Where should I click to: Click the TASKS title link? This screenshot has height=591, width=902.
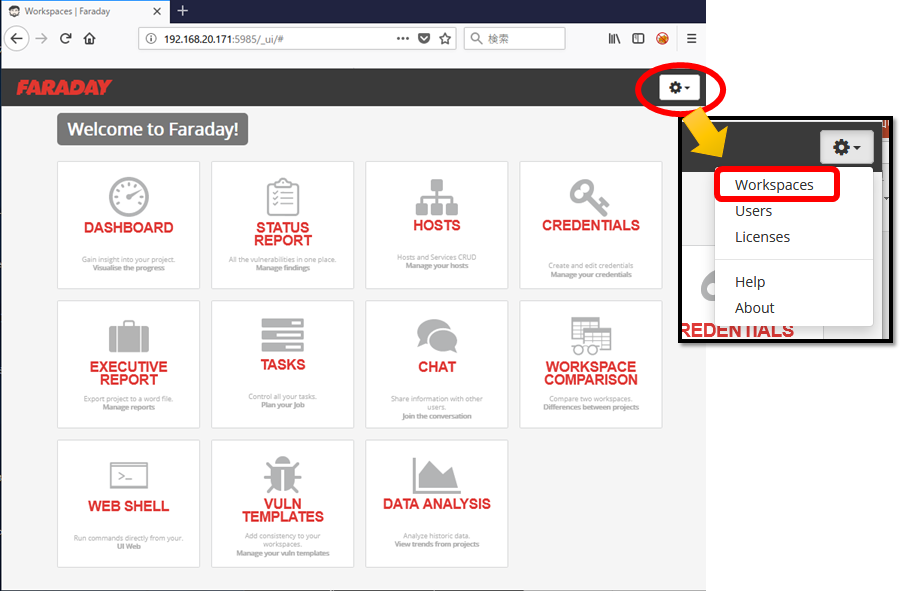282,365
